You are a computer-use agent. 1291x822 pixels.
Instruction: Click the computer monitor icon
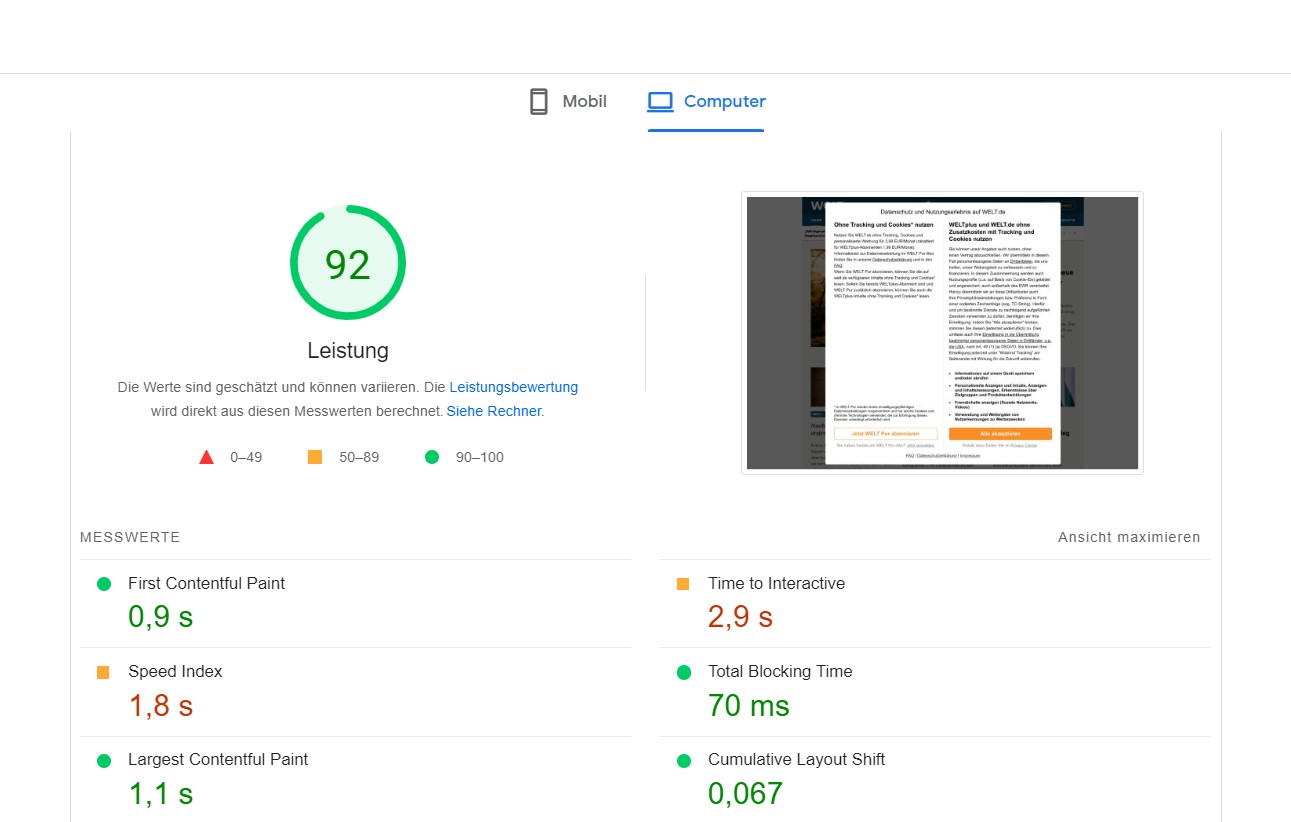(x=660, y=102)
